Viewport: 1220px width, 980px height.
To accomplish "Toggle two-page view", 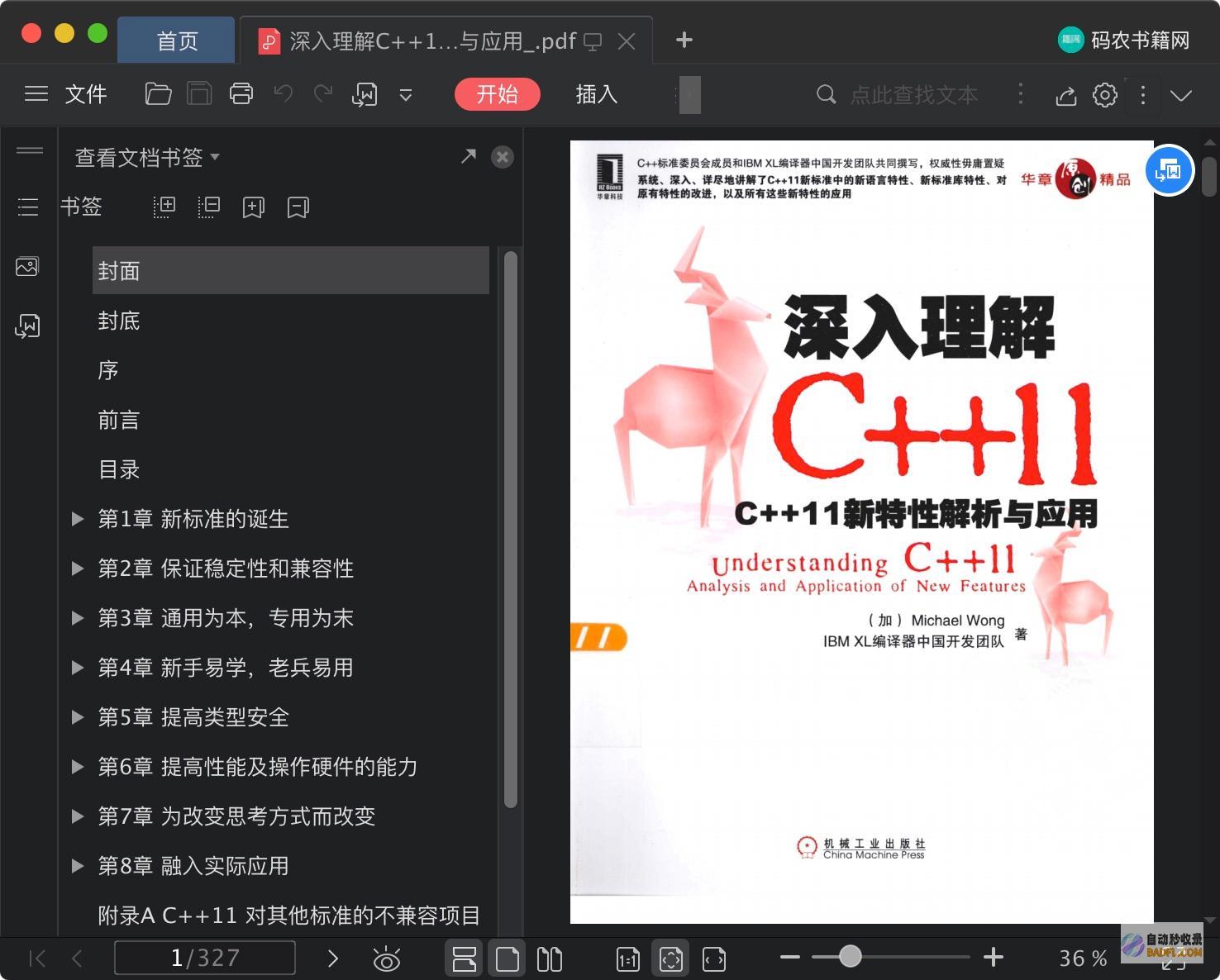I will [x=550, y=959].
